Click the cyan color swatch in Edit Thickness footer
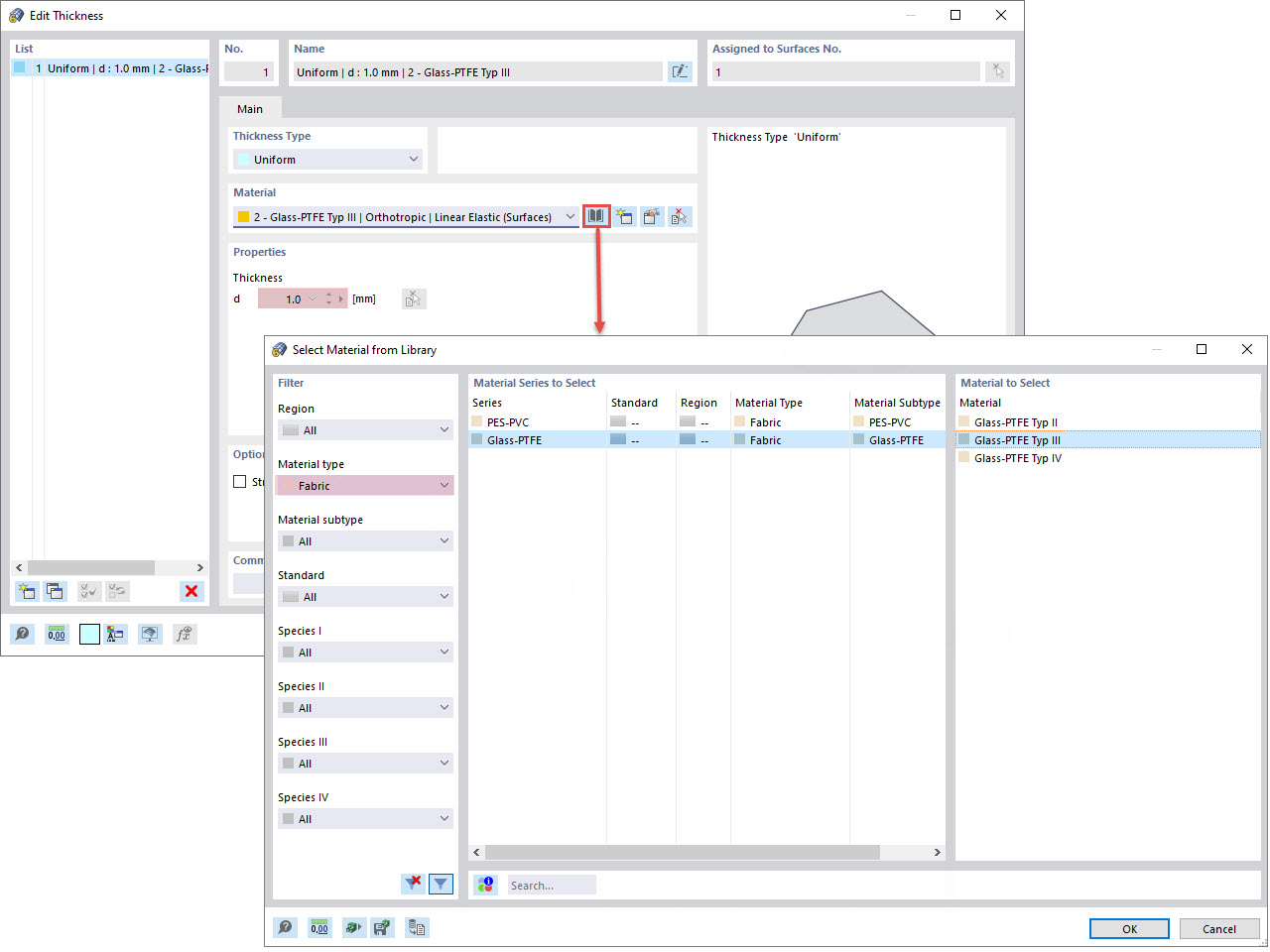The image size is (1270, 952). point(89,634)
